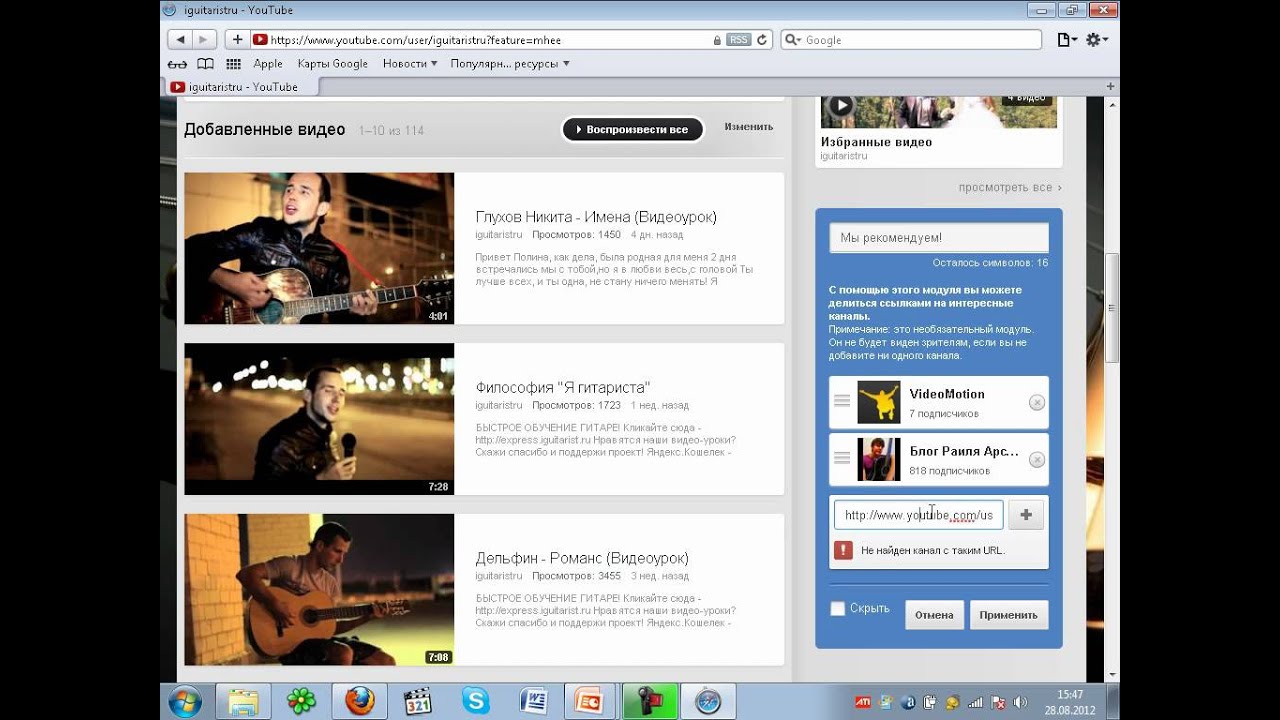Open Firefox from the taskbar

[x=359, y=702]
